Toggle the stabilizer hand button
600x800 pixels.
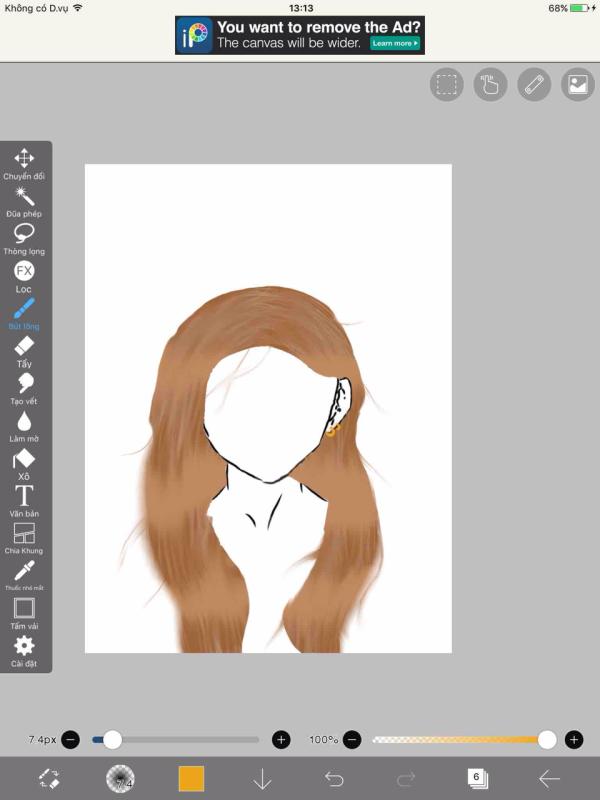[x=490, y=85]
